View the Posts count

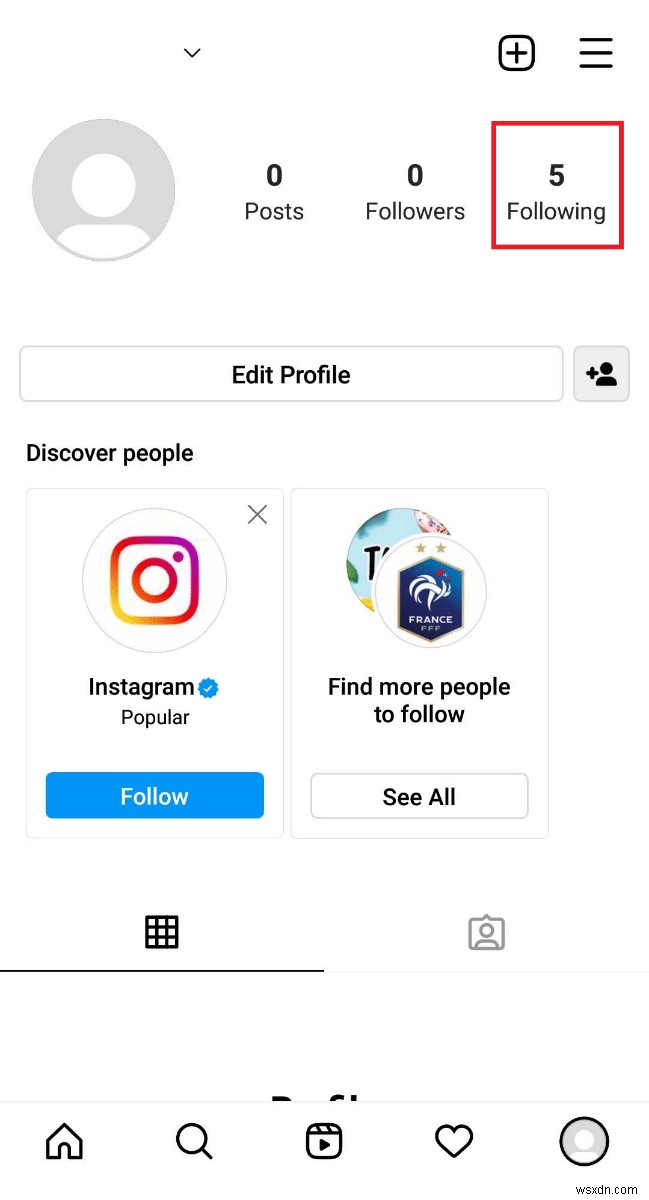pos(274,185)
